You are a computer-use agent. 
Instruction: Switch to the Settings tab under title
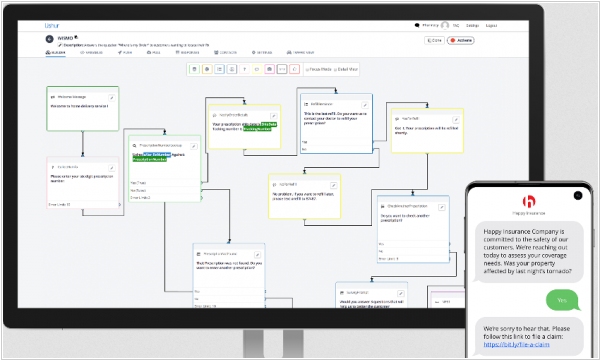coord(262,52)
